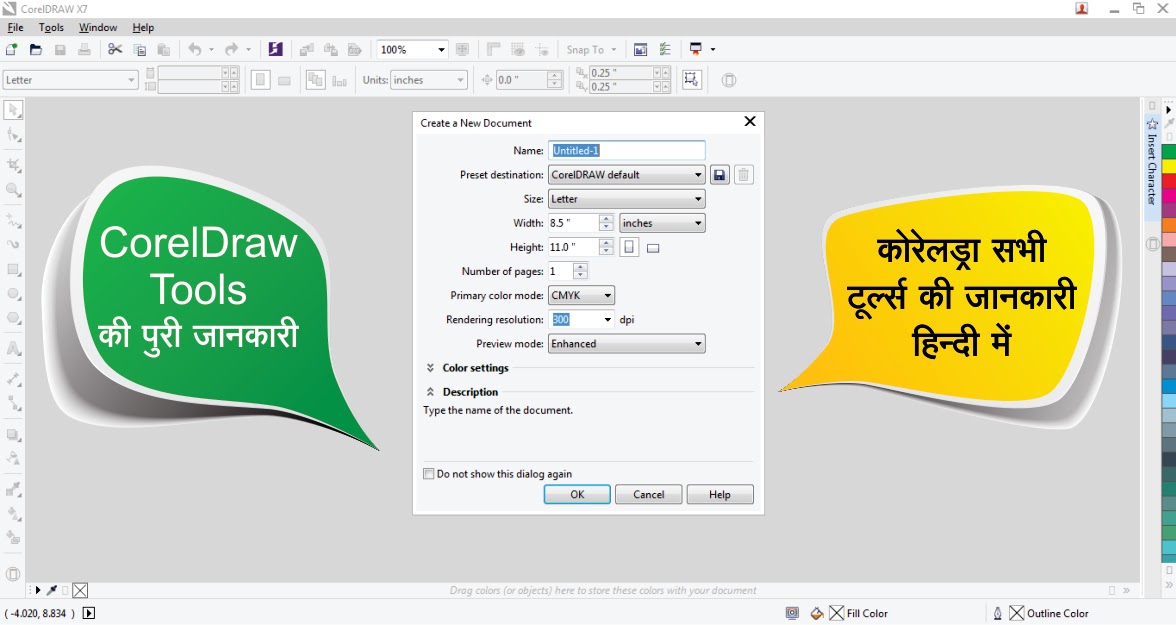Open the Rendering resolution dropdown arrow
The height and width of the screenshot is (625, 1176).
coord(608,320)
